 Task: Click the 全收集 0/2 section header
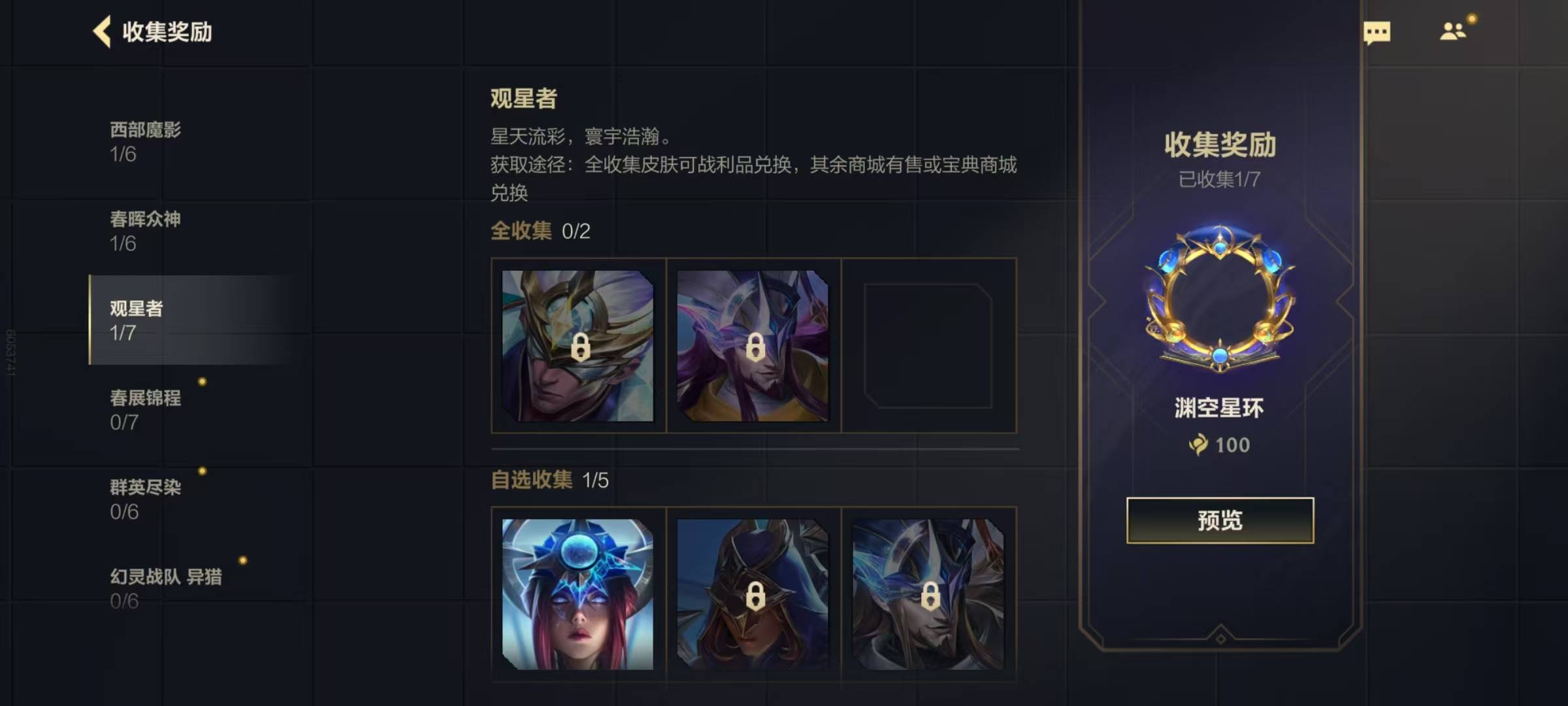point(540,231)
